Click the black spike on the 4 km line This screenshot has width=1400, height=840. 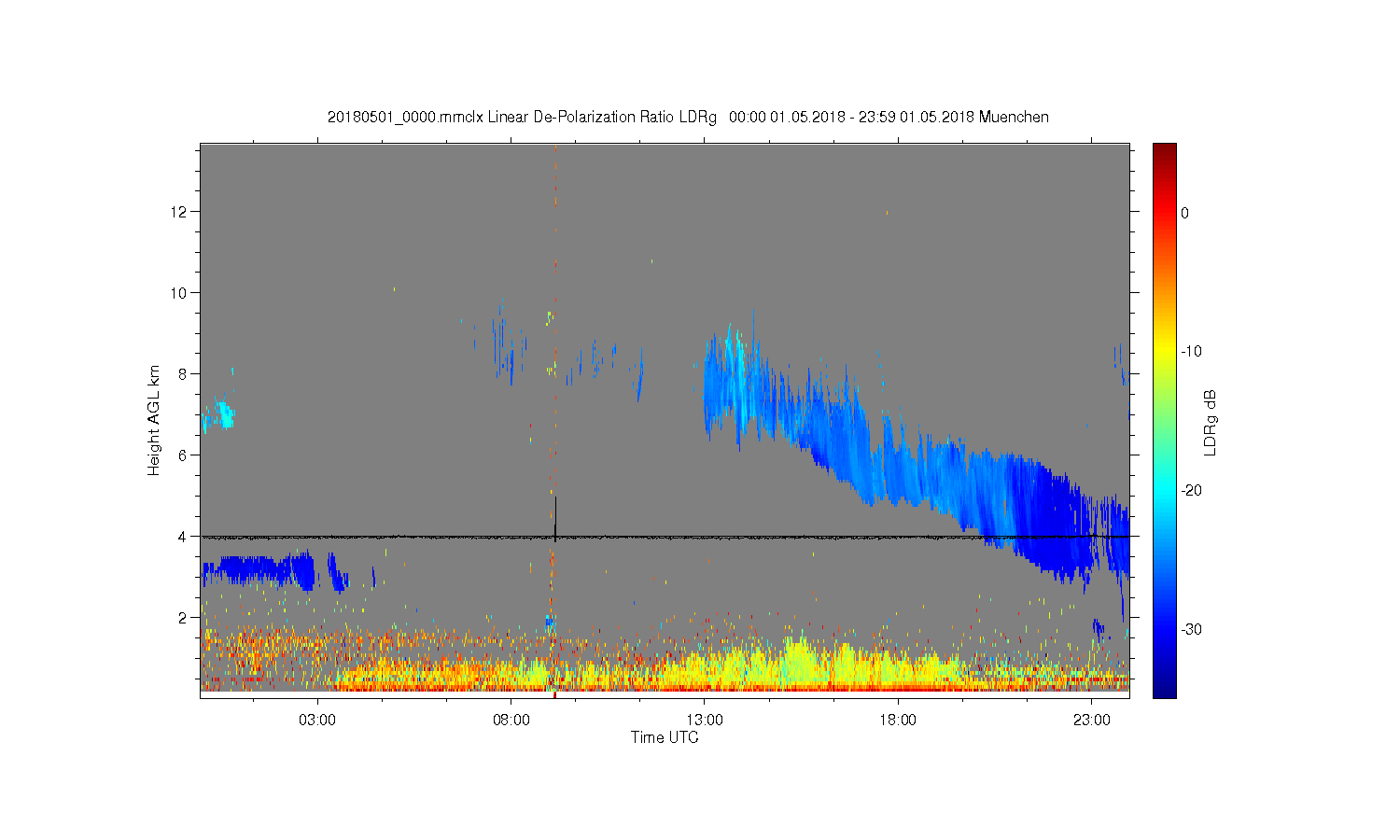555,518
